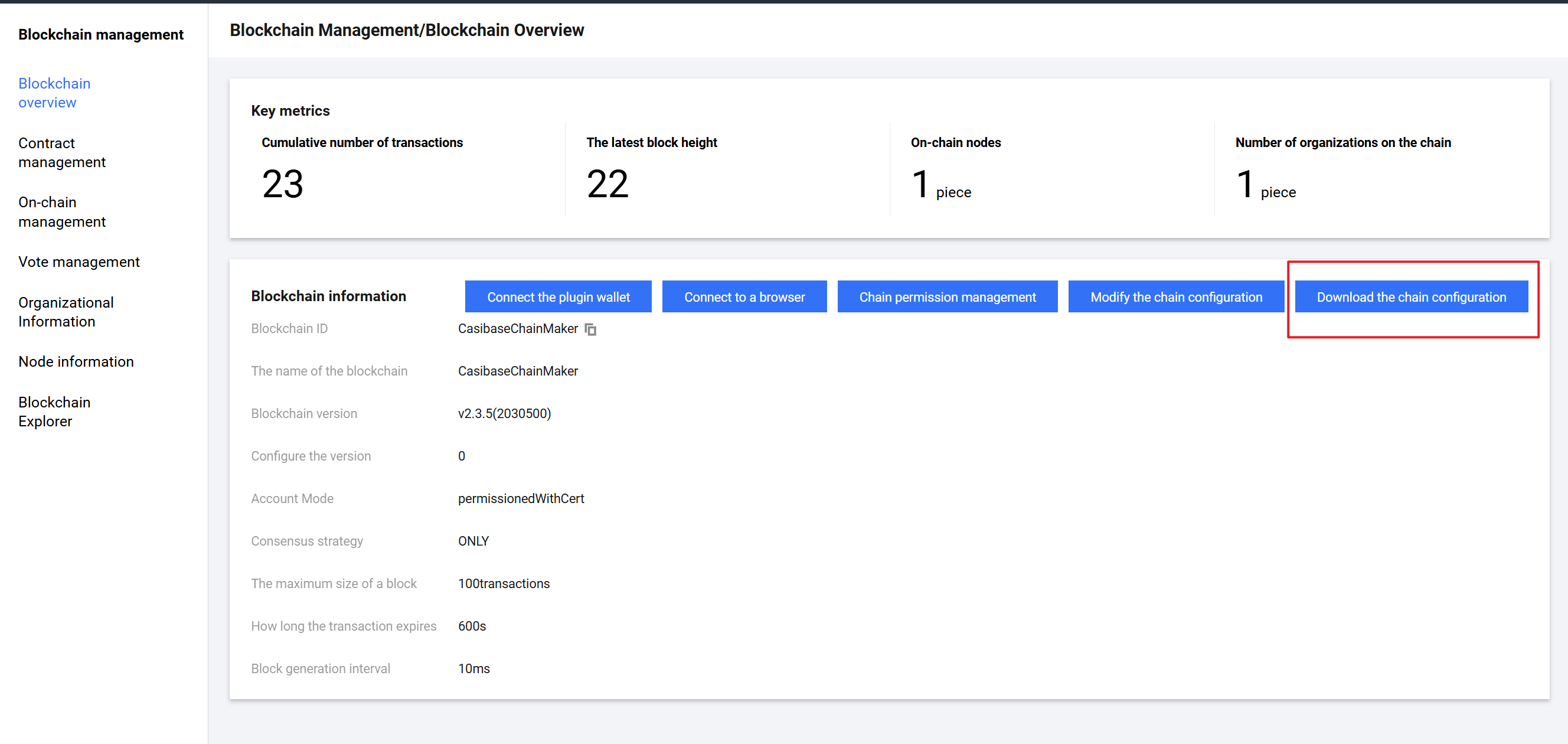Open Chain permission management
Image resolution: width=1568 pixels, height=744 pixels.
click(946, 297)
